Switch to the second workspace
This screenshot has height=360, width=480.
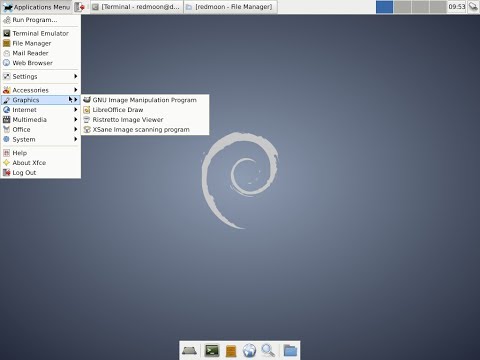[402, 7]
